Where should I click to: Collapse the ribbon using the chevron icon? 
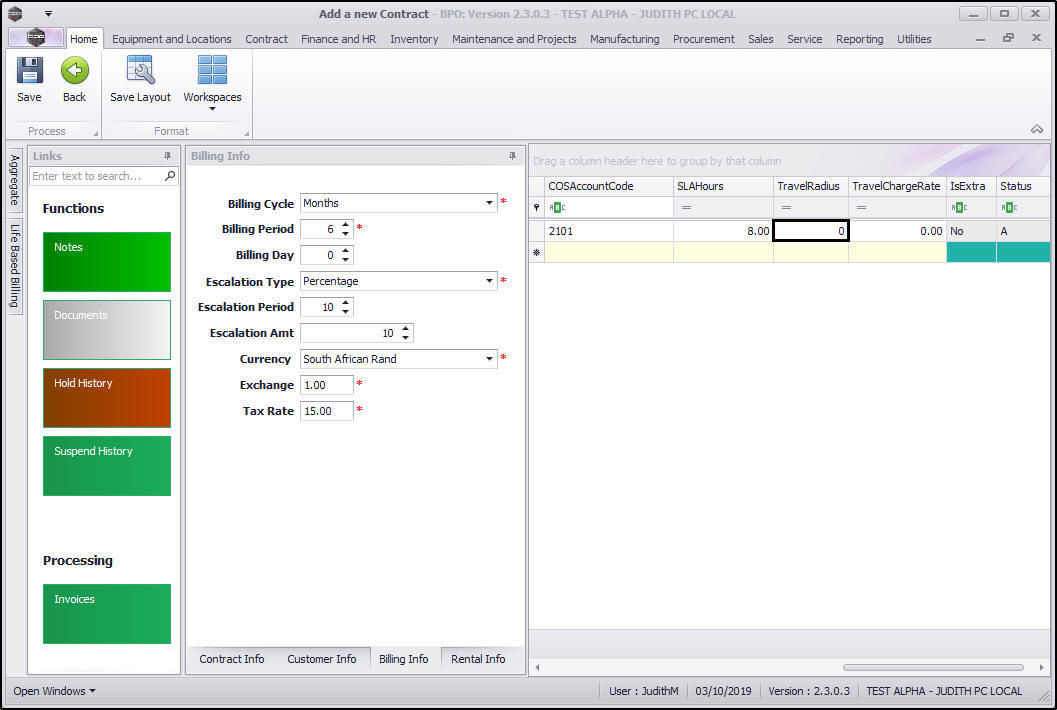(1037, 129)
